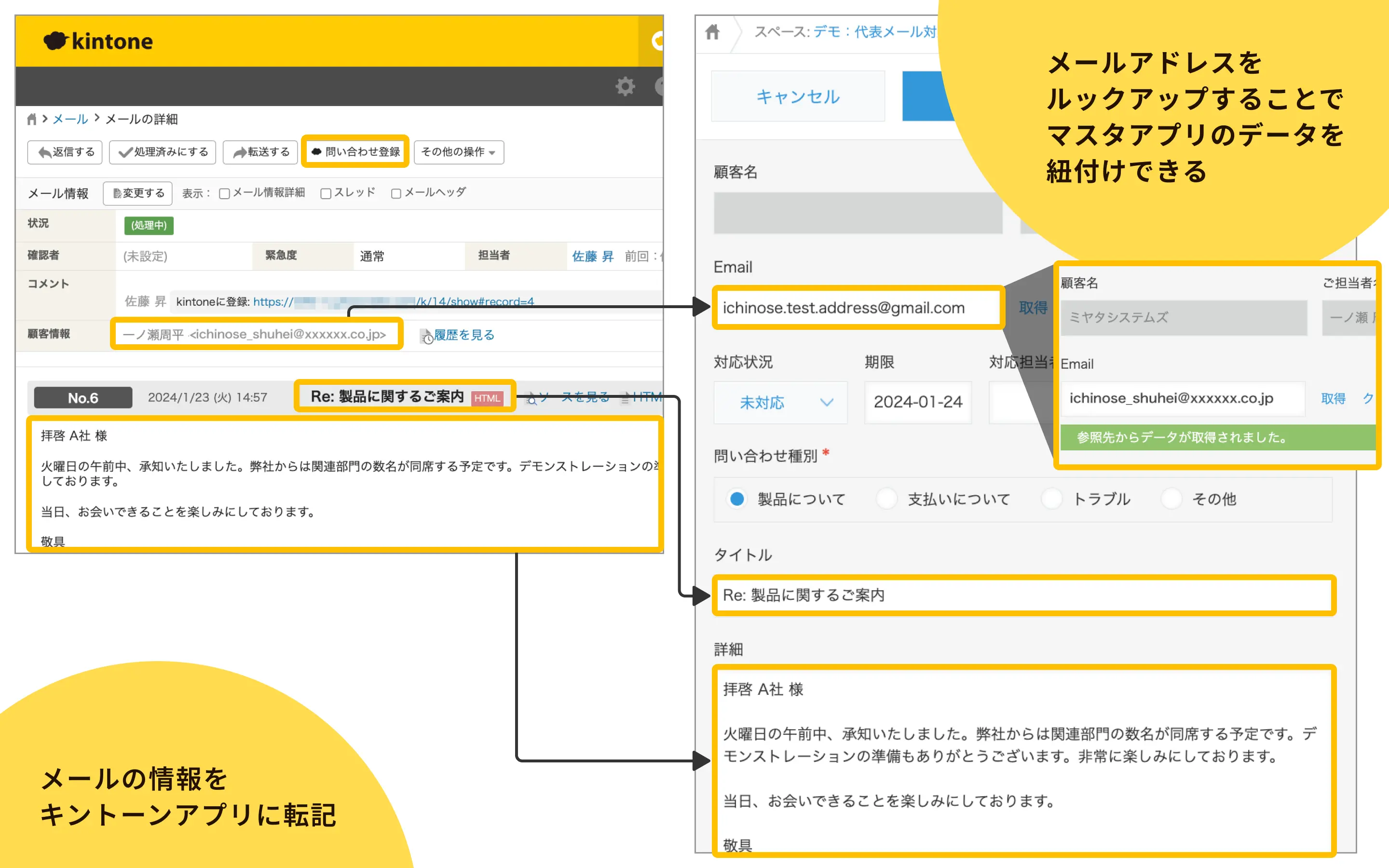Click the home icon in space header

pos(712,32)
